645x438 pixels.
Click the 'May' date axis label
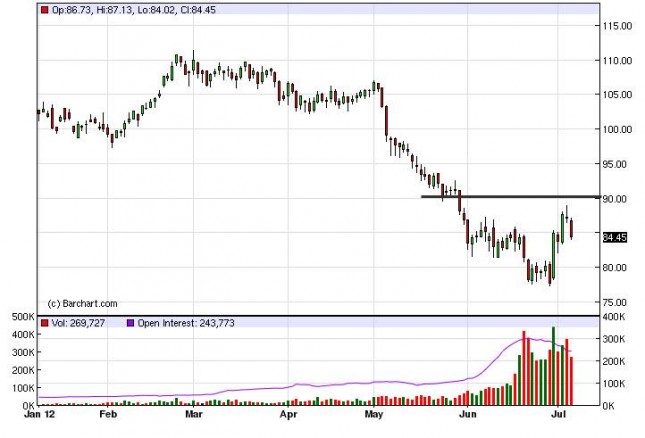374,414
